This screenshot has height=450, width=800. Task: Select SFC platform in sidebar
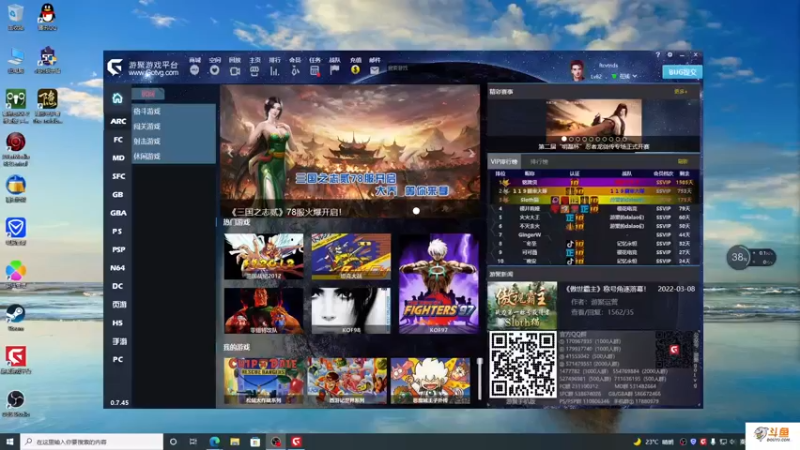point(118,176)
